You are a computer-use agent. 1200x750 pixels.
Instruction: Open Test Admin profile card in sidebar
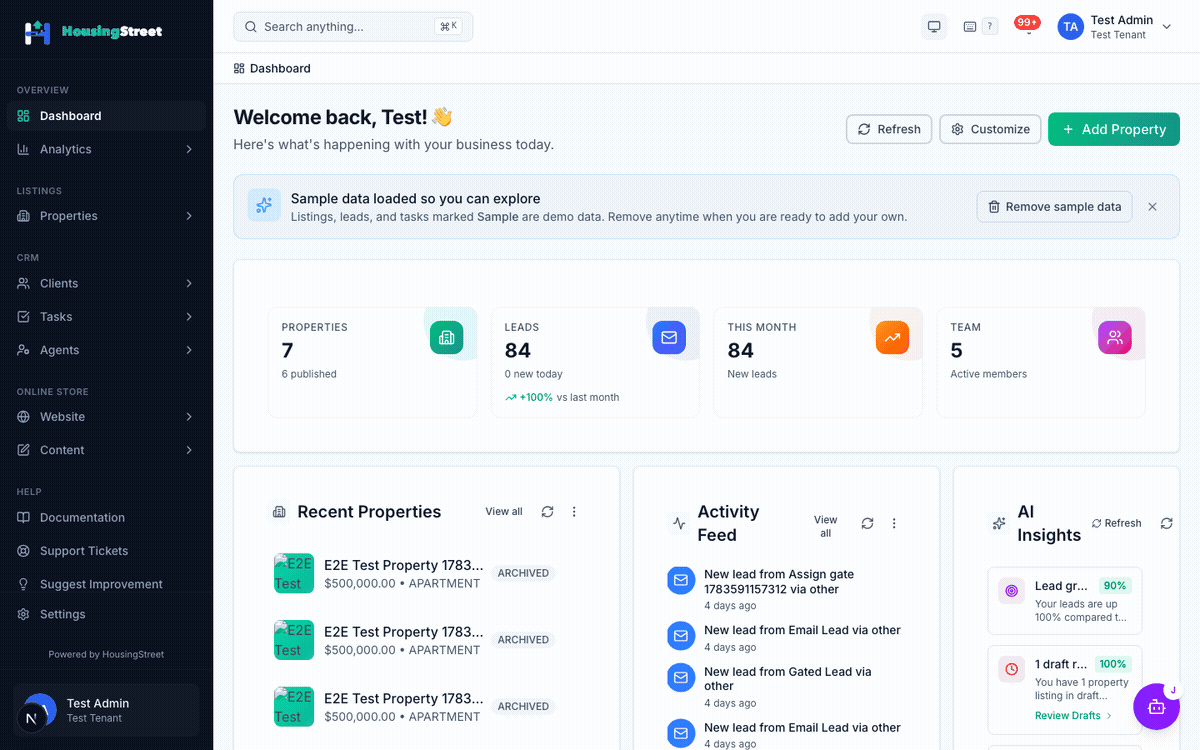(x=106, y=710)
